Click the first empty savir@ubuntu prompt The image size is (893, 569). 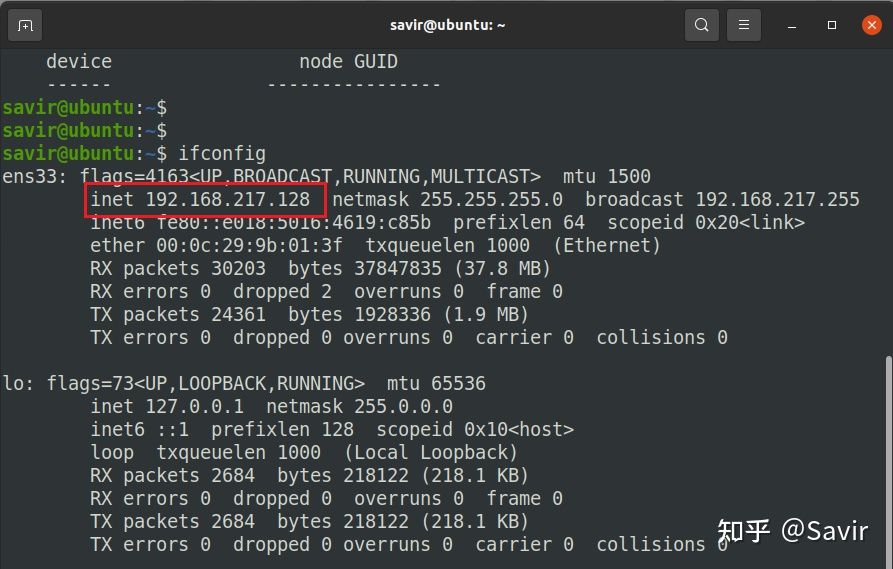click(84, 108)
